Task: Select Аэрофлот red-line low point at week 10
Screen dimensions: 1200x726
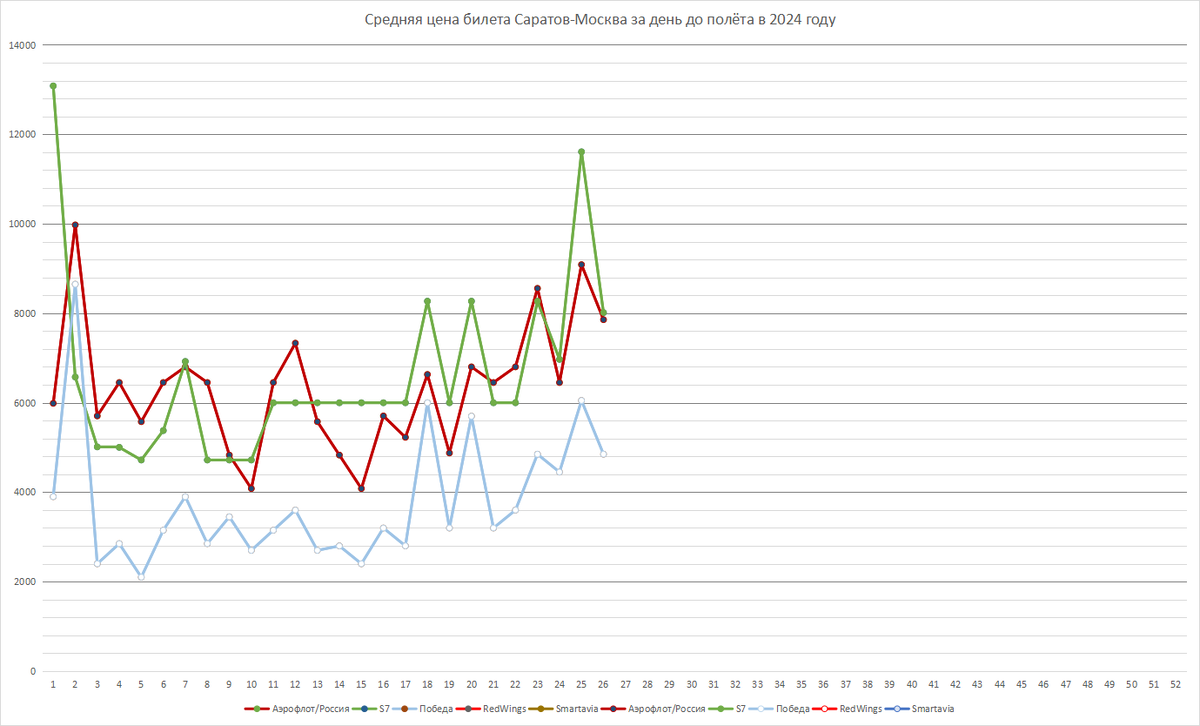Action: [251, 488]
